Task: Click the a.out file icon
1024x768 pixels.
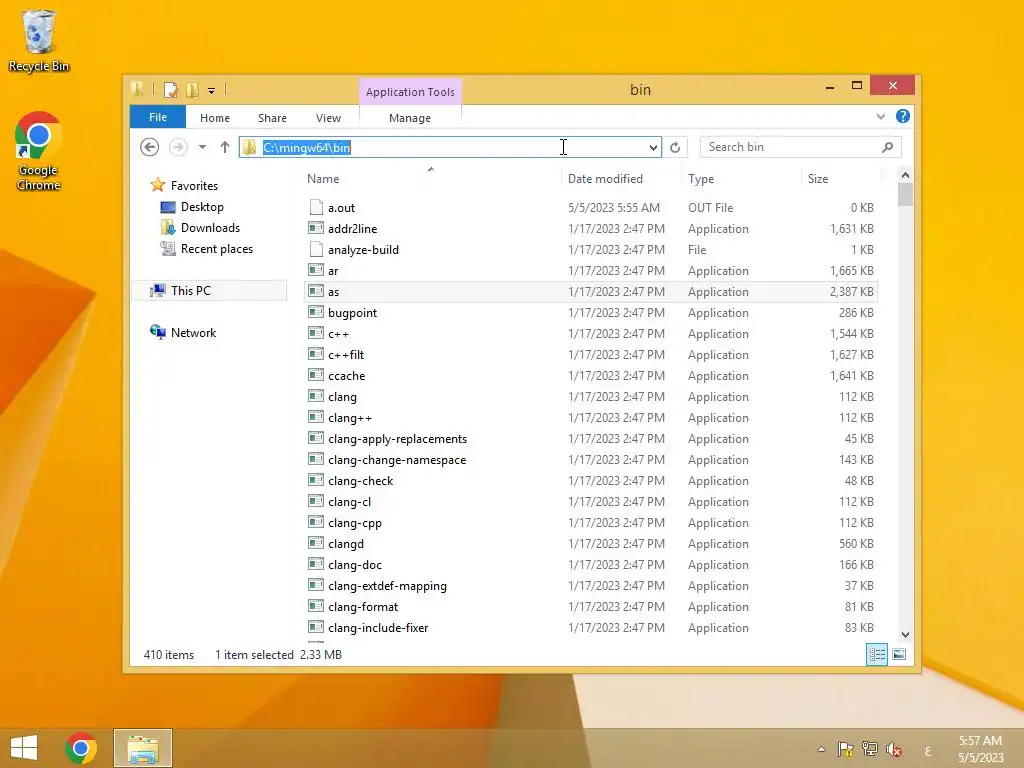Action: point(316,208)
